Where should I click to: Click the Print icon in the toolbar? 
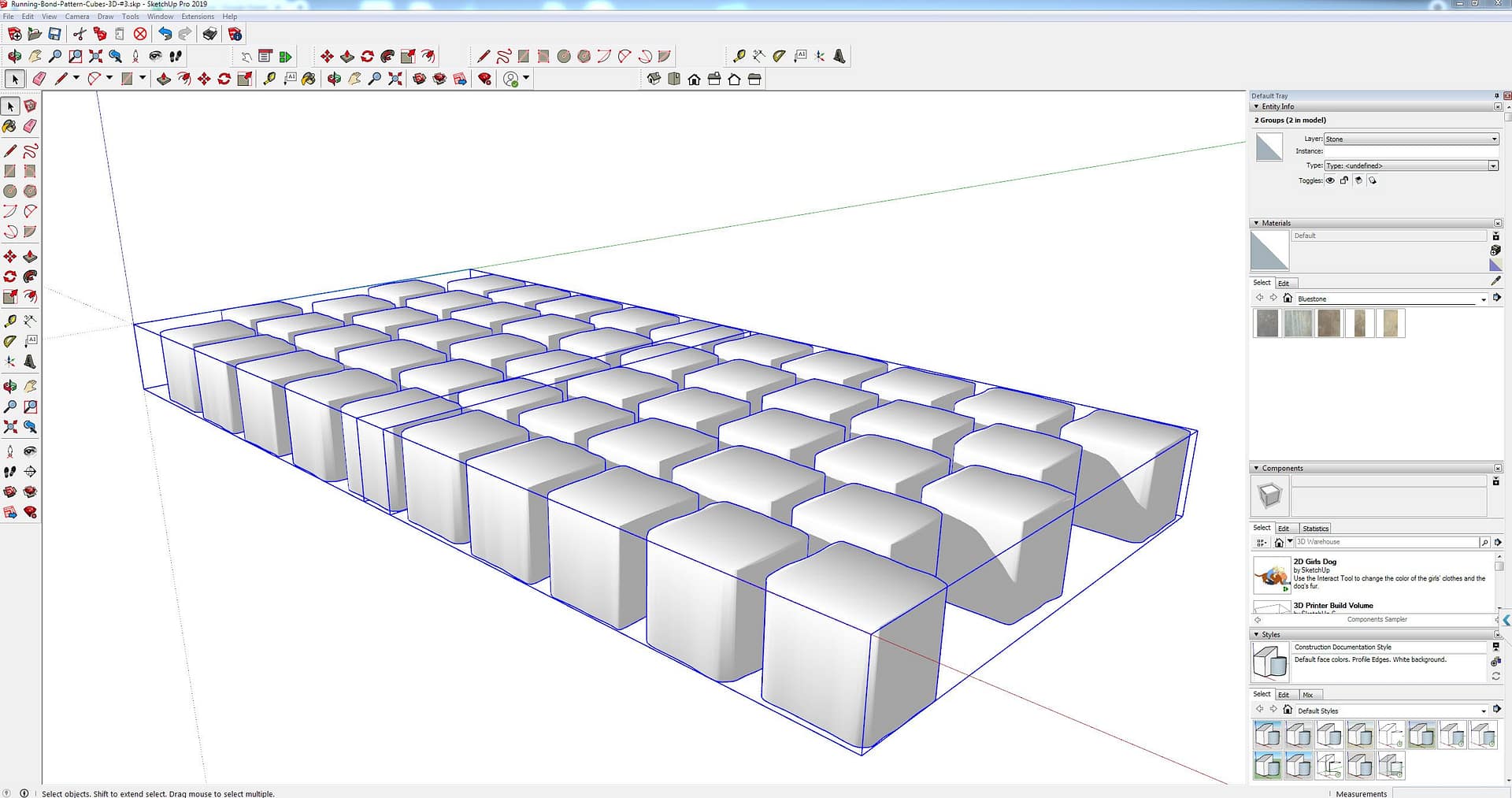[209, 34]
